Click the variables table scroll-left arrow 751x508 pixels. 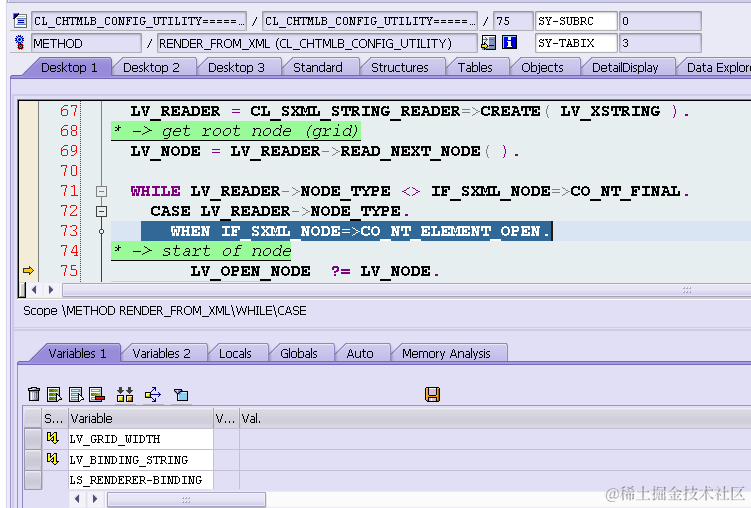(x=77, y=499)
